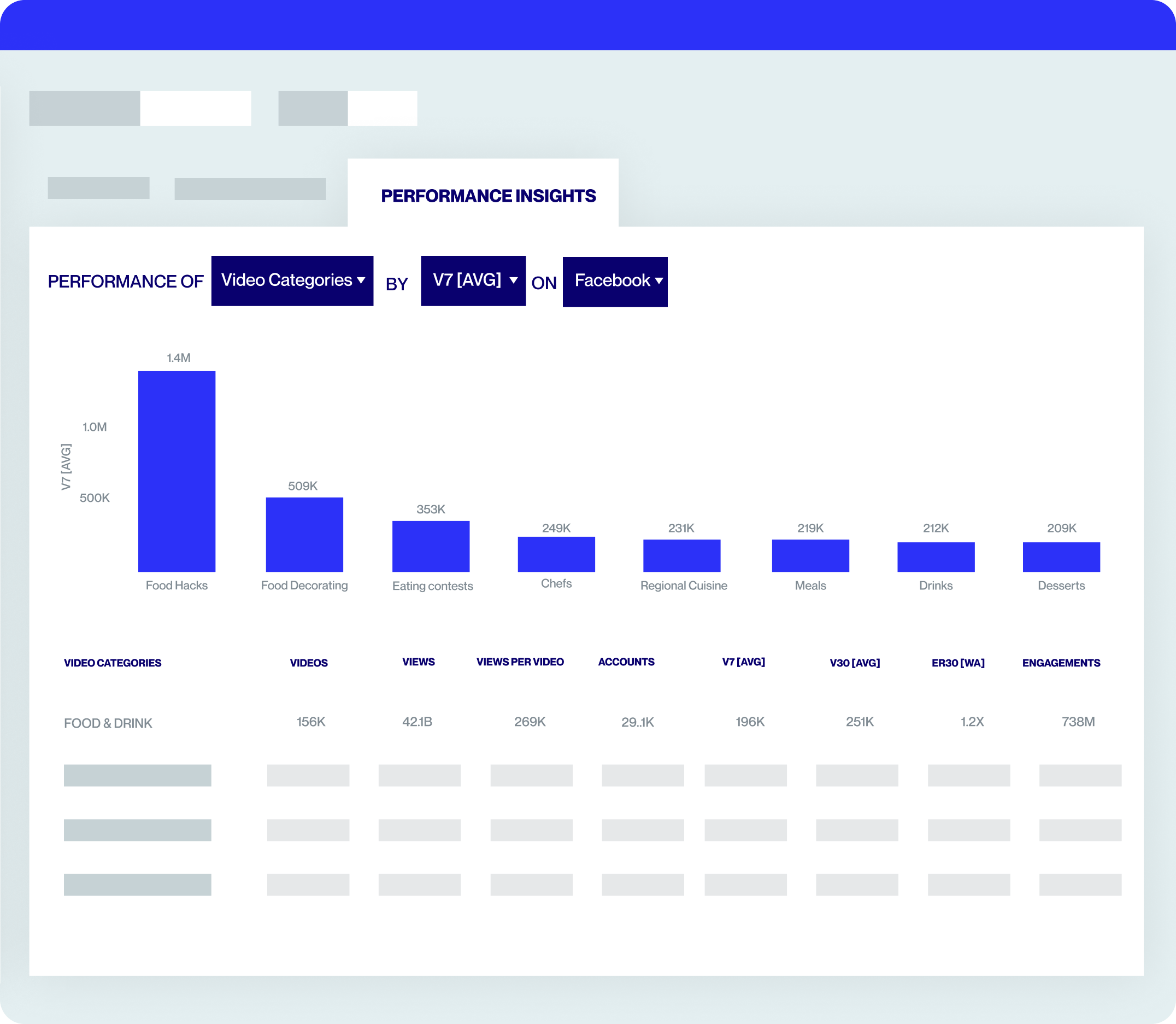Click the ER30 [WA] column header
Viewport: 1176px width, 1024px height.
point(958,663)
